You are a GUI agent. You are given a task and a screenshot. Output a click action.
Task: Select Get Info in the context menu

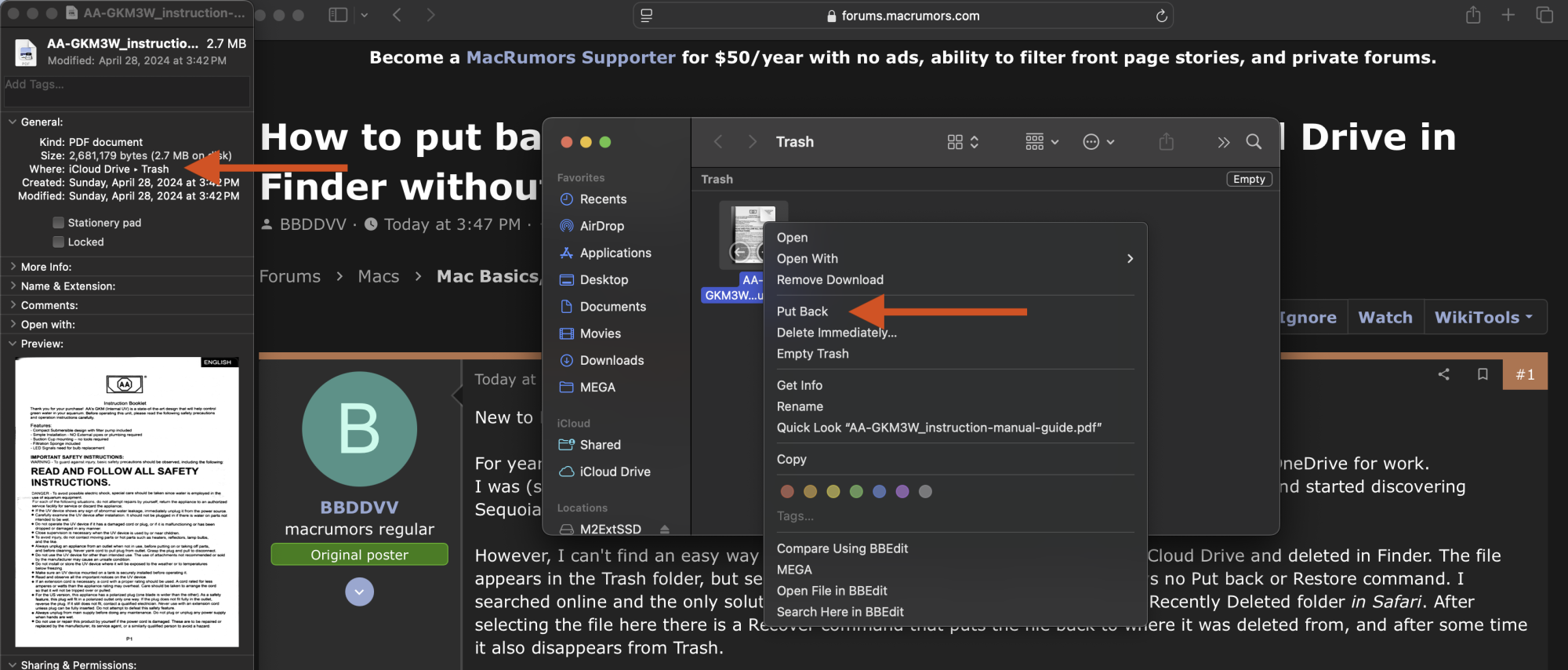(x=799, y=385)
